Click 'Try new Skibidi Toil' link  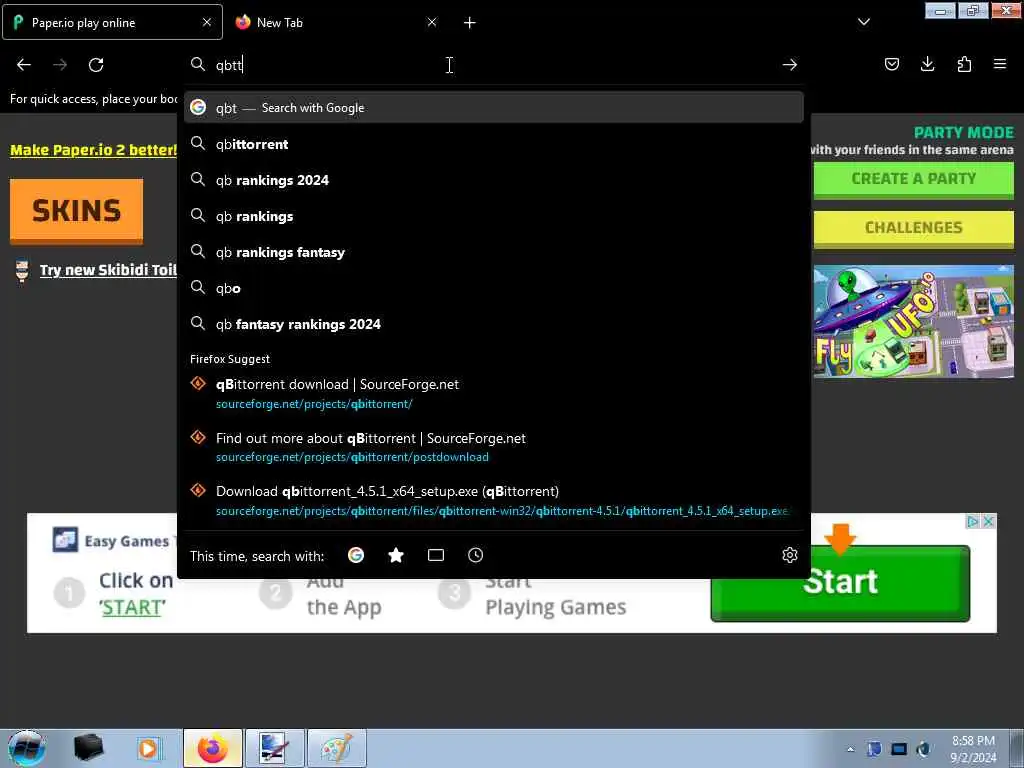tap(108, 270)
